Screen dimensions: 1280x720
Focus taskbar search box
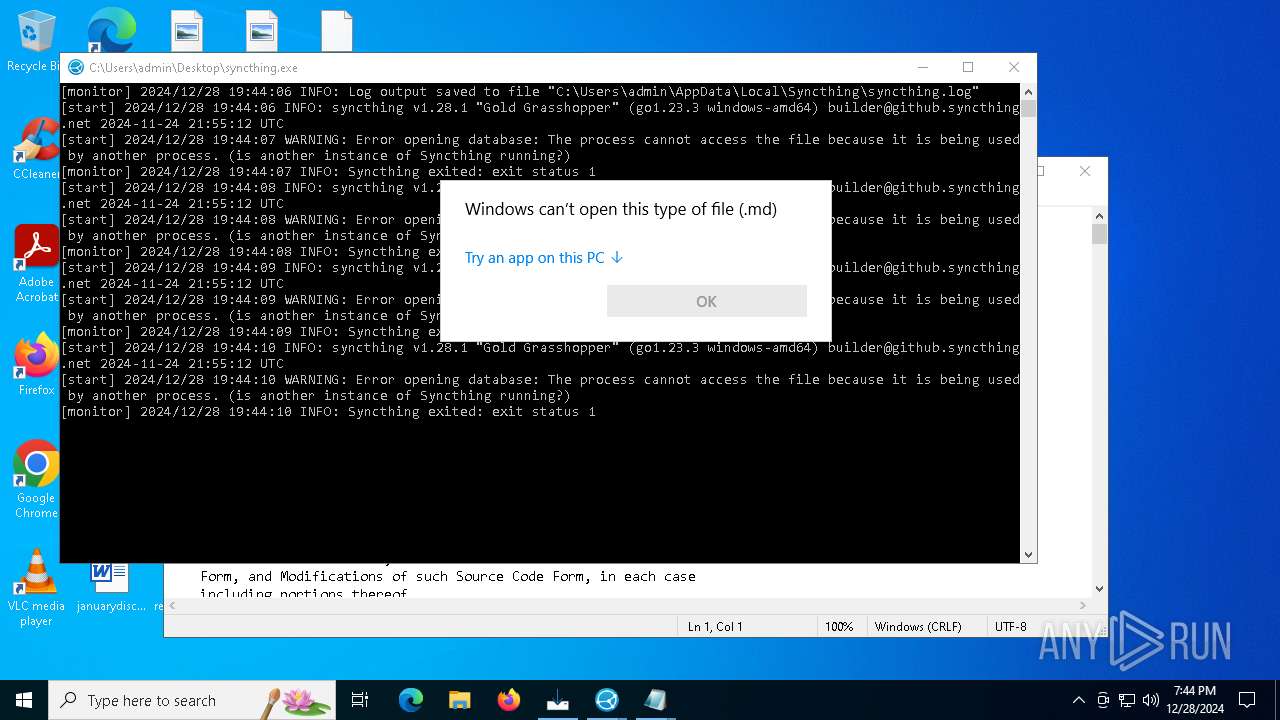(x=192, y=700)
